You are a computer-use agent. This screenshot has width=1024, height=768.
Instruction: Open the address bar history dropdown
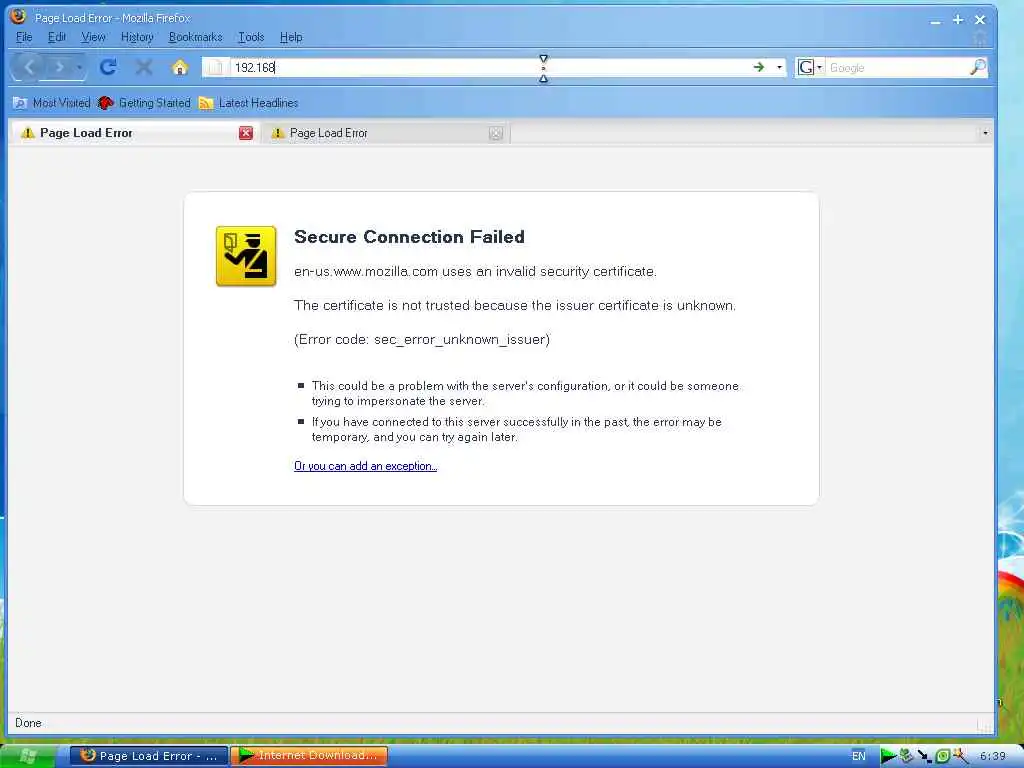click(779, 67)
